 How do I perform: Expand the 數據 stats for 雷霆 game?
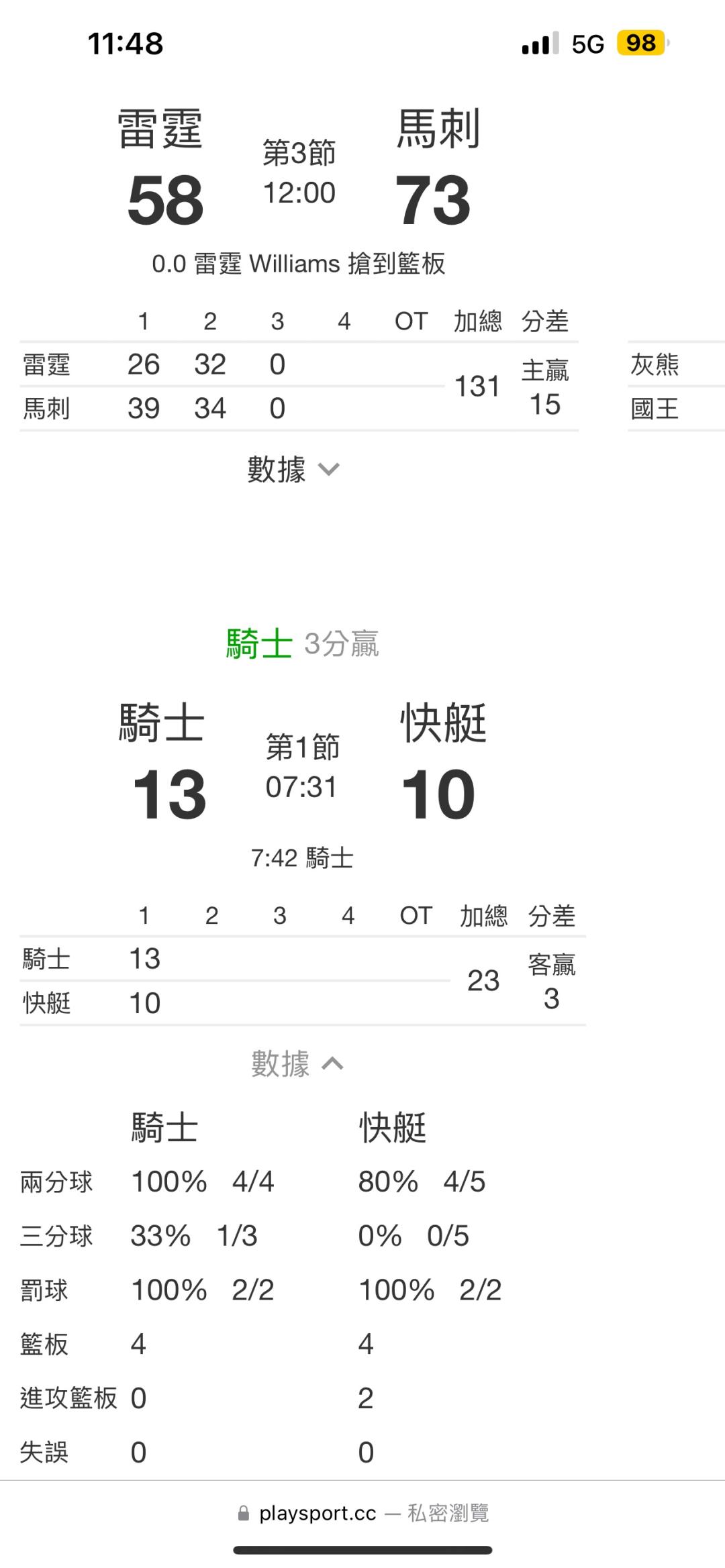[x=293, y=469]
